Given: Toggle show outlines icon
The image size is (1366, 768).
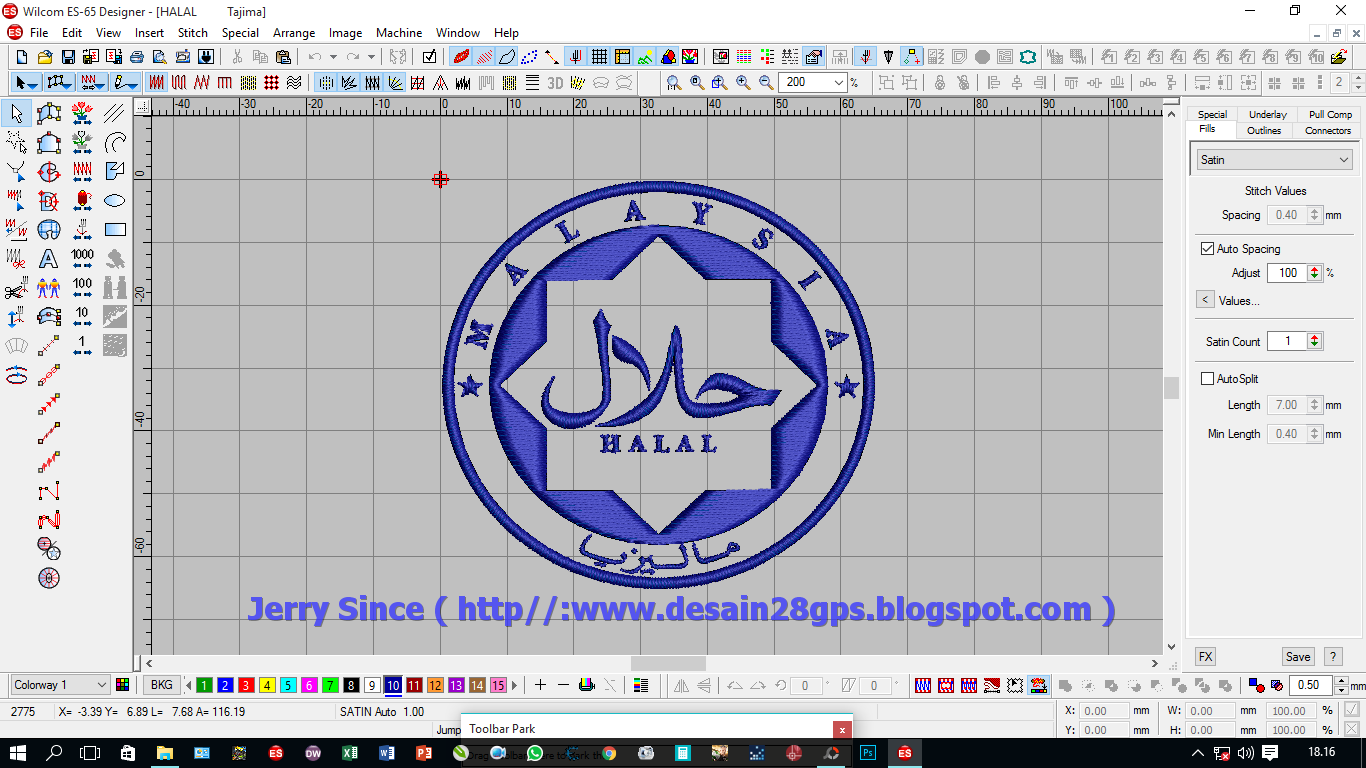Looking at the screenshot, I should (508, 57).
